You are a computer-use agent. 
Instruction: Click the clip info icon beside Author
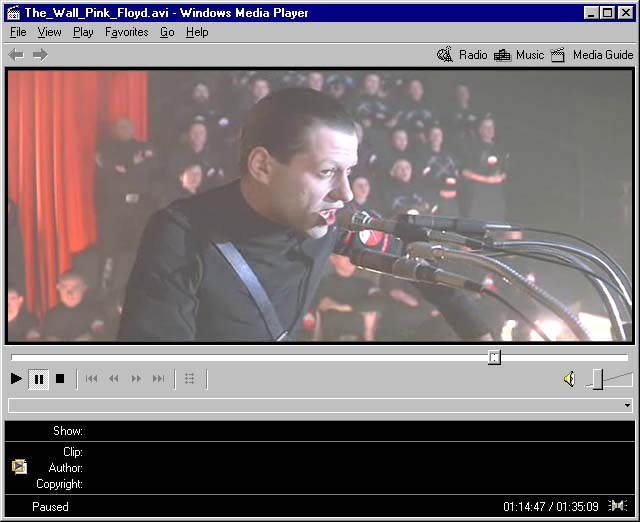(19, 466)
